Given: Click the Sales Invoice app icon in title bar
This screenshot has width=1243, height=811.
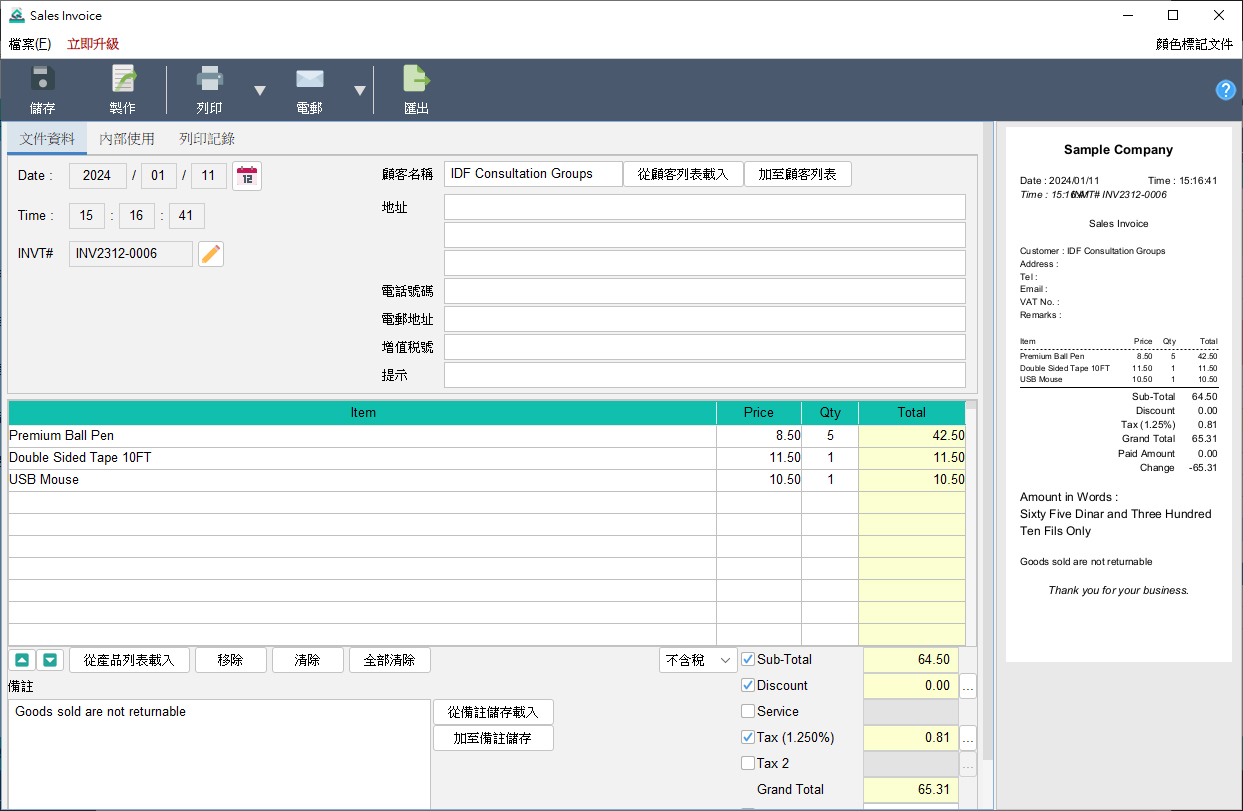Looking at the screenshot, I should (x=17, y=15).
